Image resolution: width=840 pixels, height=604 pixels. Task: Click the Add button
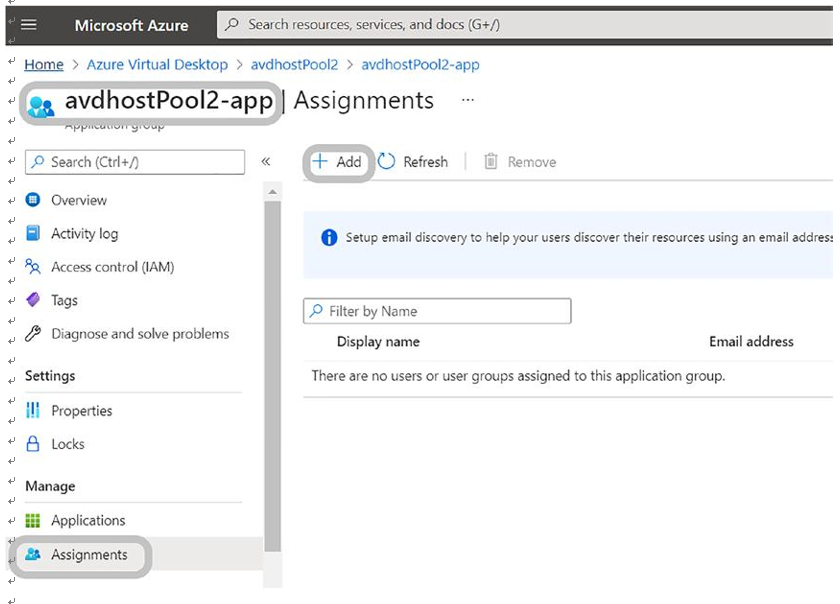tap(338, 162)
